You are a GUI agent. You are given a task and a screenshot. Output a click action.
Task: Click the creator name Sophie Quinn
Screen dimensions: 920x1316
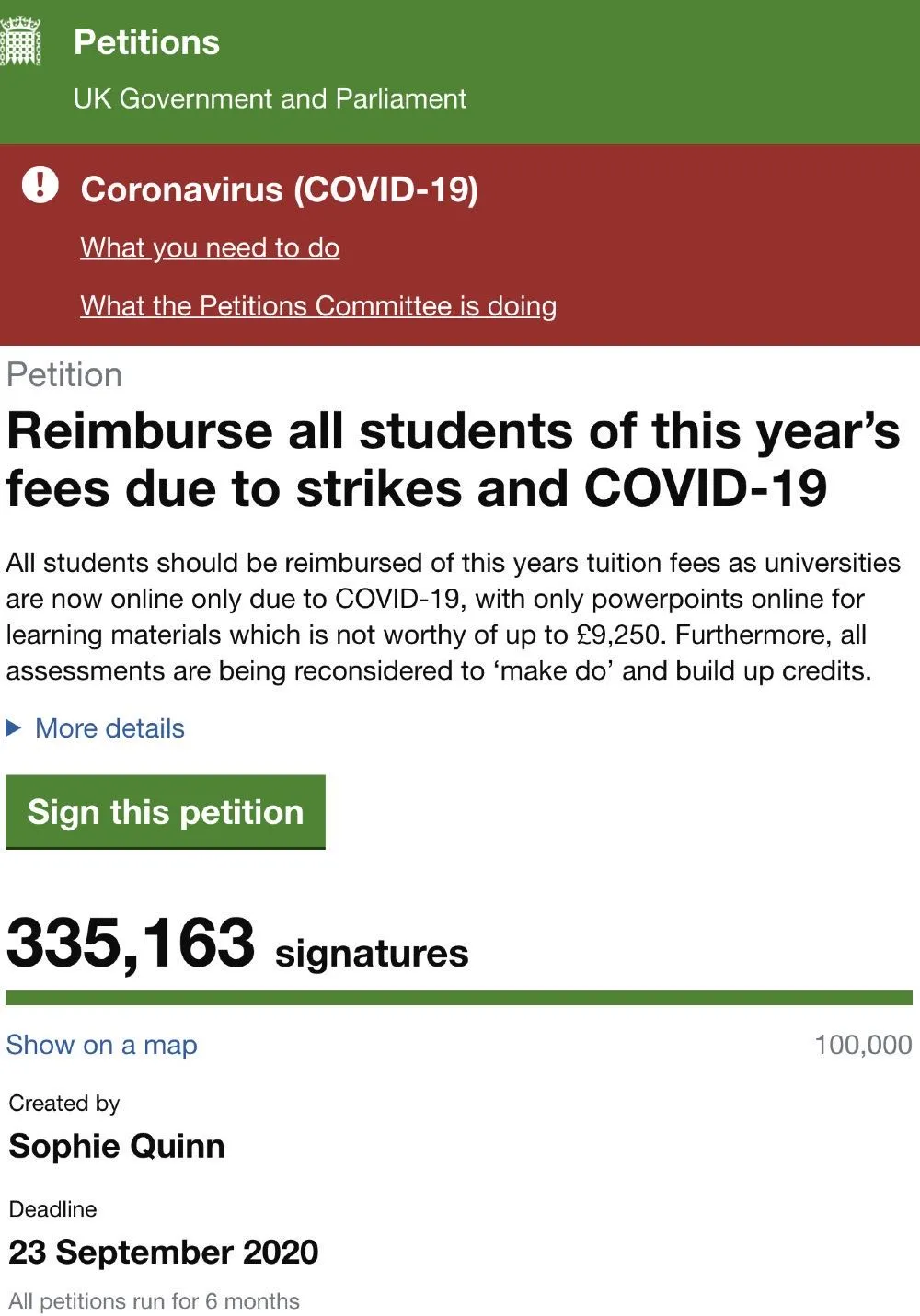coord(117,1146)
